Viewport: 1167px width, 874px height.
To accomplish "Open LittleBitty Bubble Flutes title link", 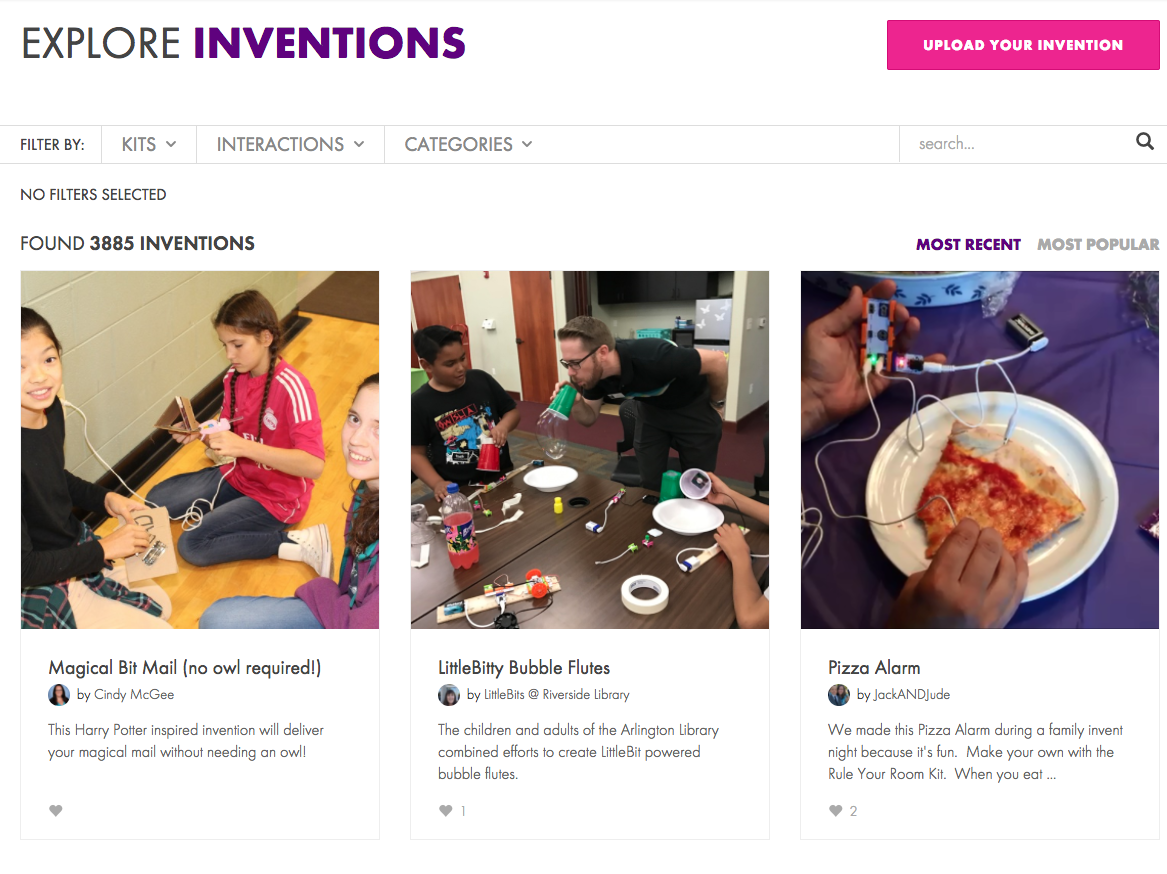I will point(524,668).
